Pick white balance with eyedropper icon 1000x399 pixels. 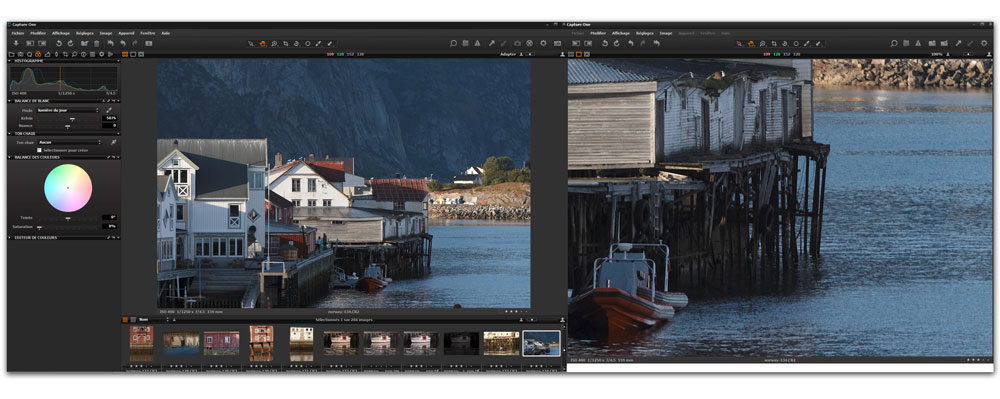click(108, 110)
